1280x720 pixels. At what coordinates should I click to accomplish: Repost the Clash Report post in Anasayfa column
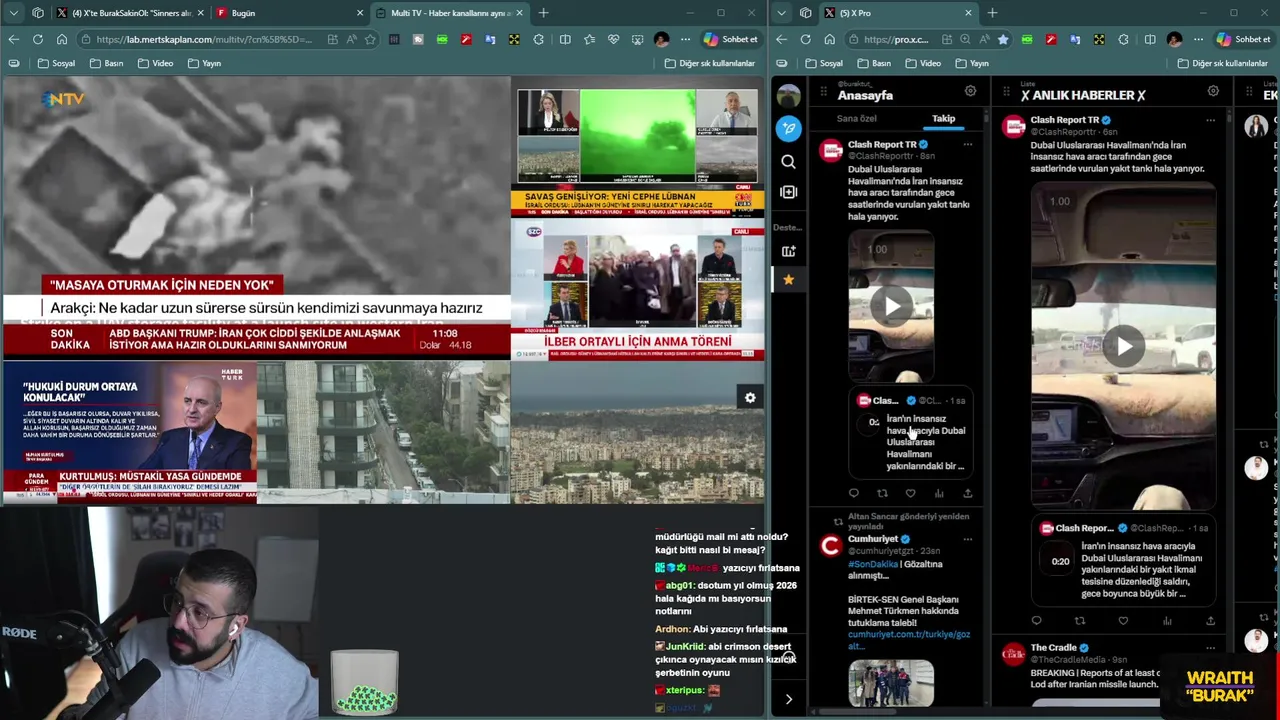point(882,493)
